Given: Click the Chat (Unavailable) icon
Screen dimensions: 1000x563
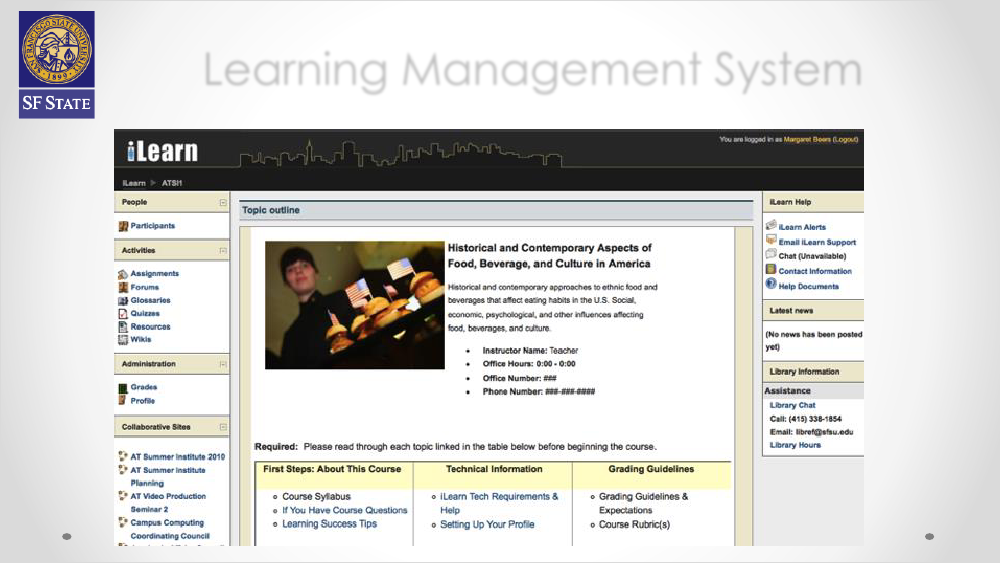Looking at the screenshot, I should point(771,254).
